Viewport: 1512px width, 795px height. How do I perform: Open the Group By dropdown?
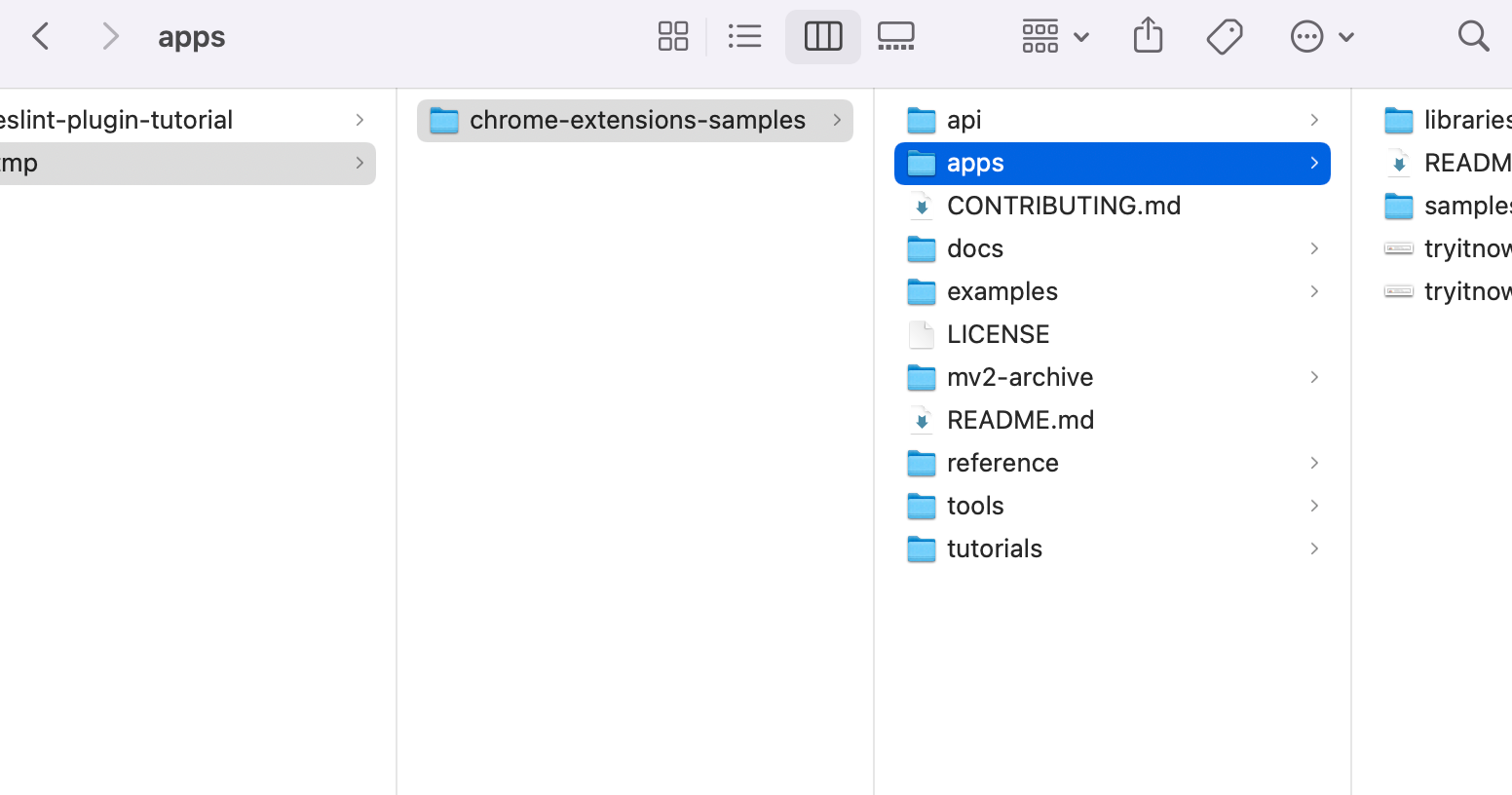(x=1054, y=37)
